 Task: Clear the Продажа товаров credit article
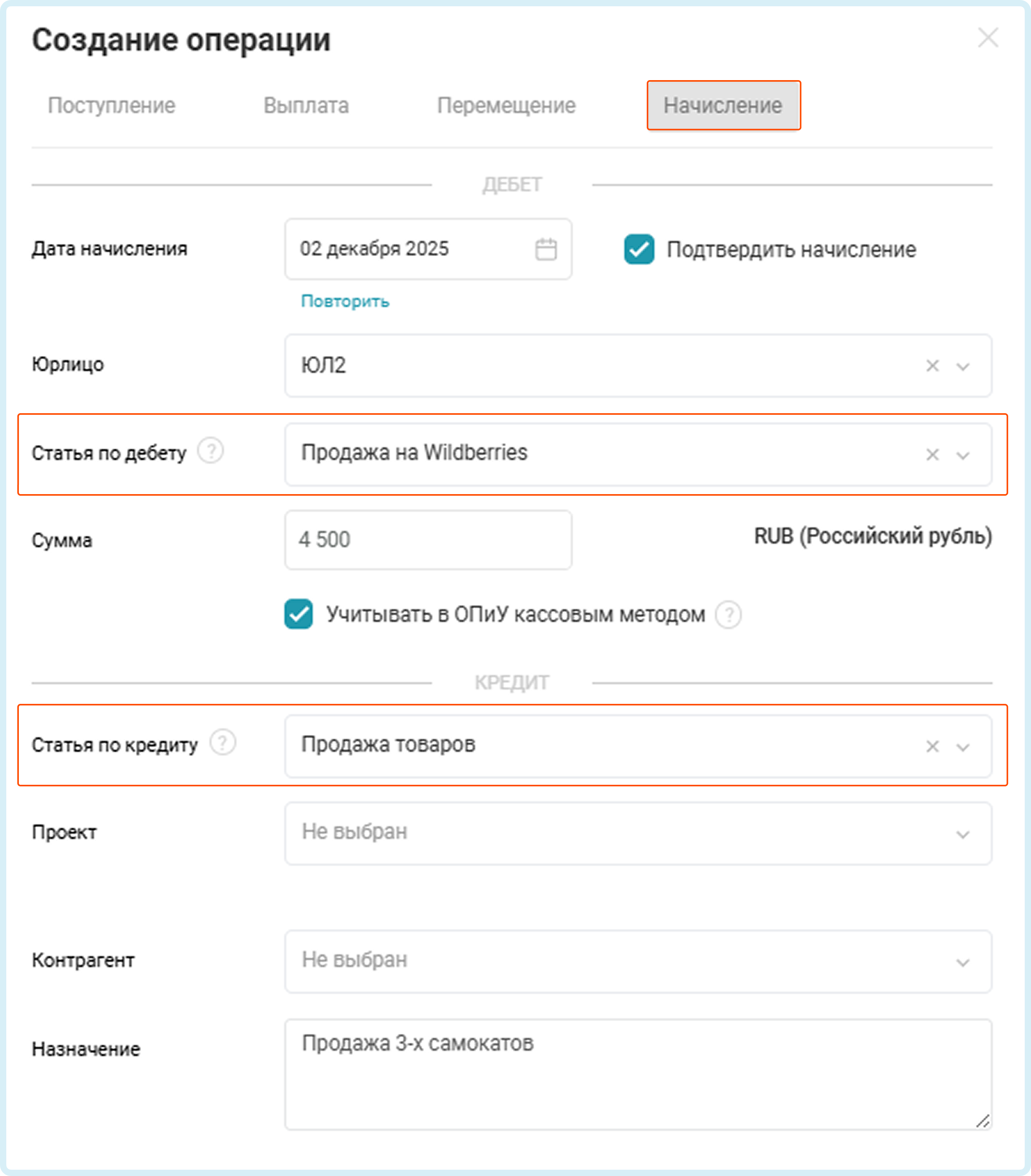932,746
